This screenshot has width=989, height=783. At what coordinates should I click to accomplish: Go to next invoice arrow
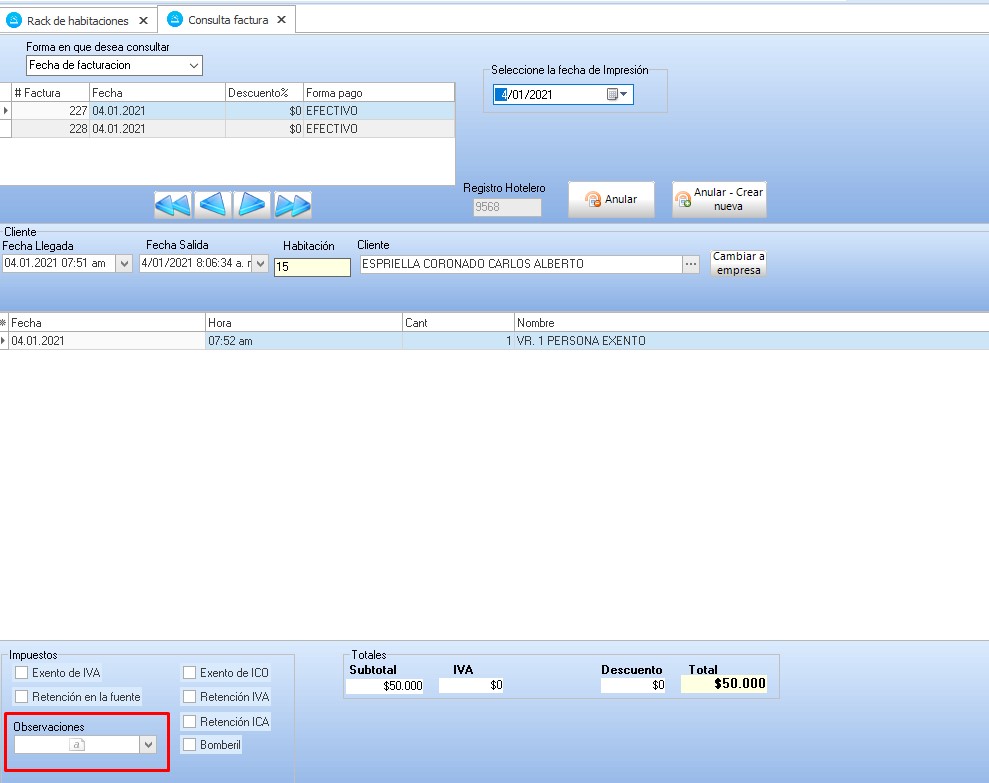252,205
